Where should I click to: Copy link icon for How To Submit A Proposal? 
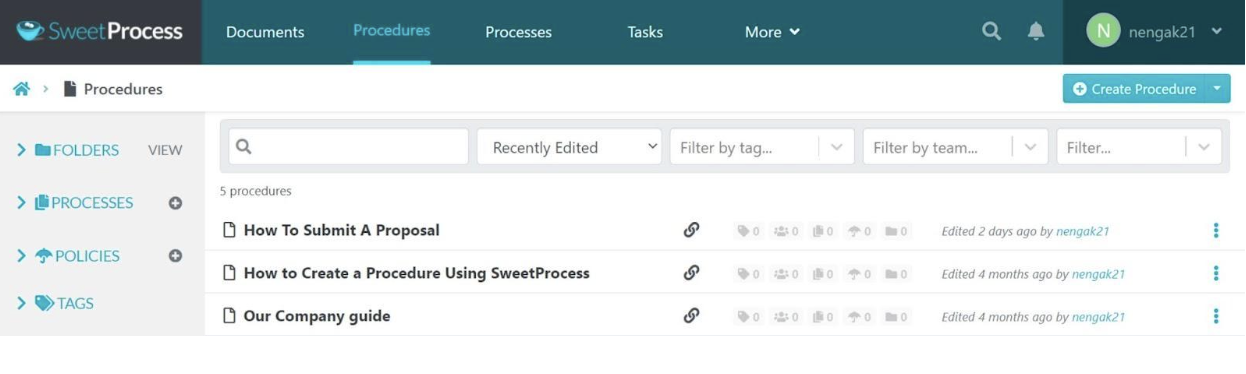(x=691, y=230)
